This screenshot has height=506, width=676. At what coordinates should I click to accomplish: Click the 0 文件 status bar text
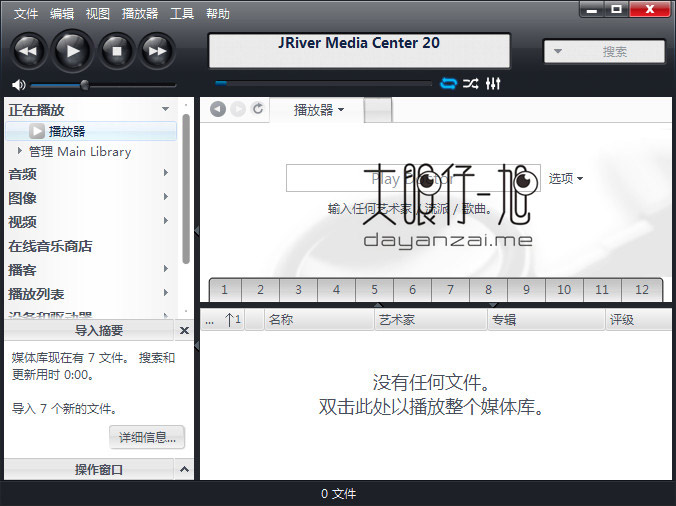tap(338, 494)
